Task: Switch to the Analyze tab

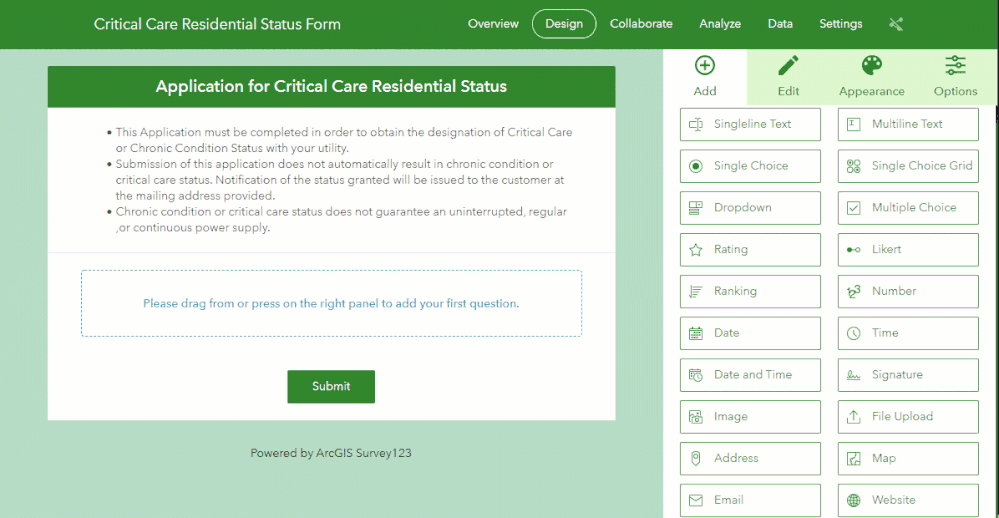Action: click(720, 24)
